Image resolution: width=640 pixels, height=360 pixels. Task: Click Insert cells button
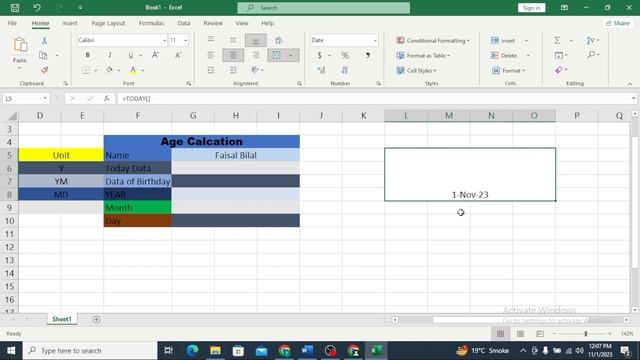tap(503, 40)
